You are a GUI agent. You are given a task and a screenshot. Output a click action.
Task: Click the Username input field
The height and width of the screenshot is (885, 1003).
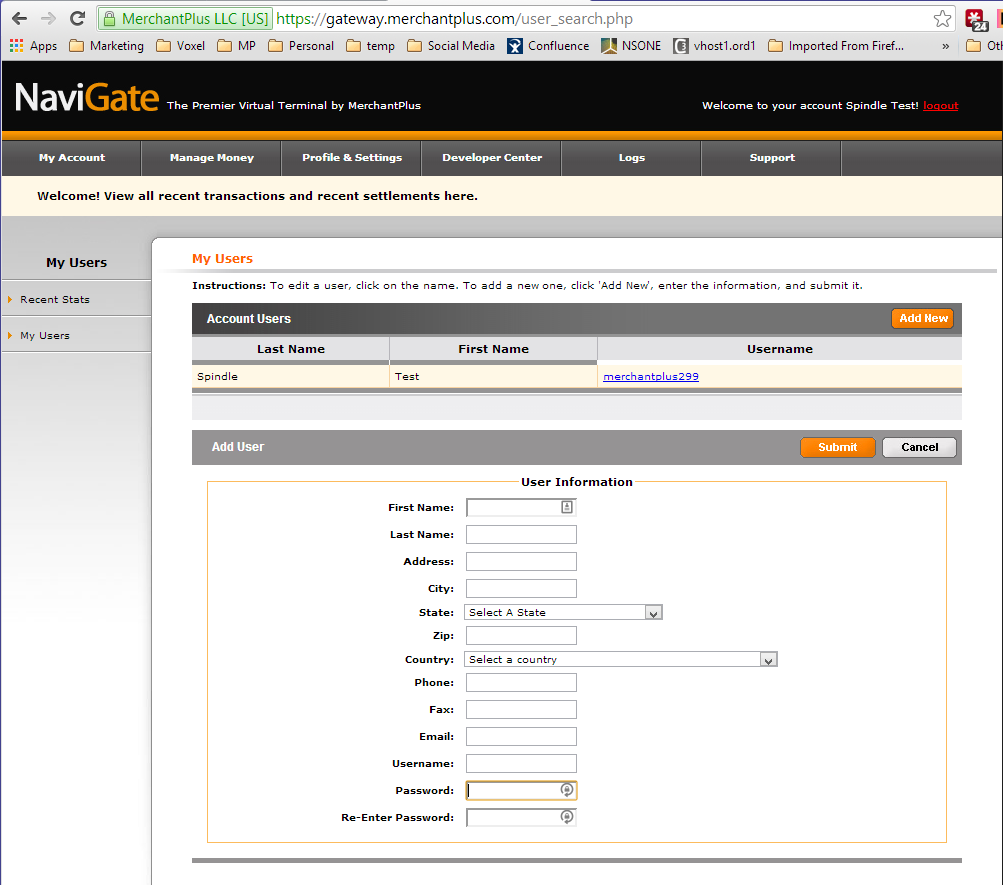click(x=521, y=764)
